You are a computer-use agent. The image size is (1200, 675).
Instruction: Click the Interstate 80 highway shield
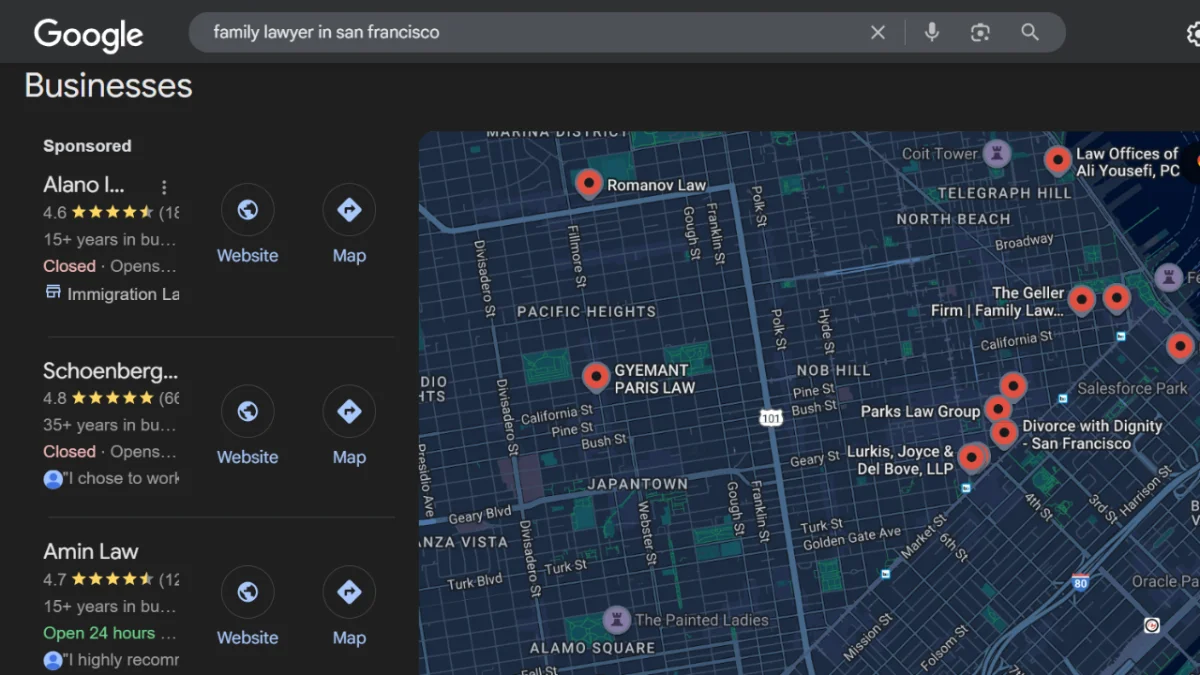point(1080,581)
